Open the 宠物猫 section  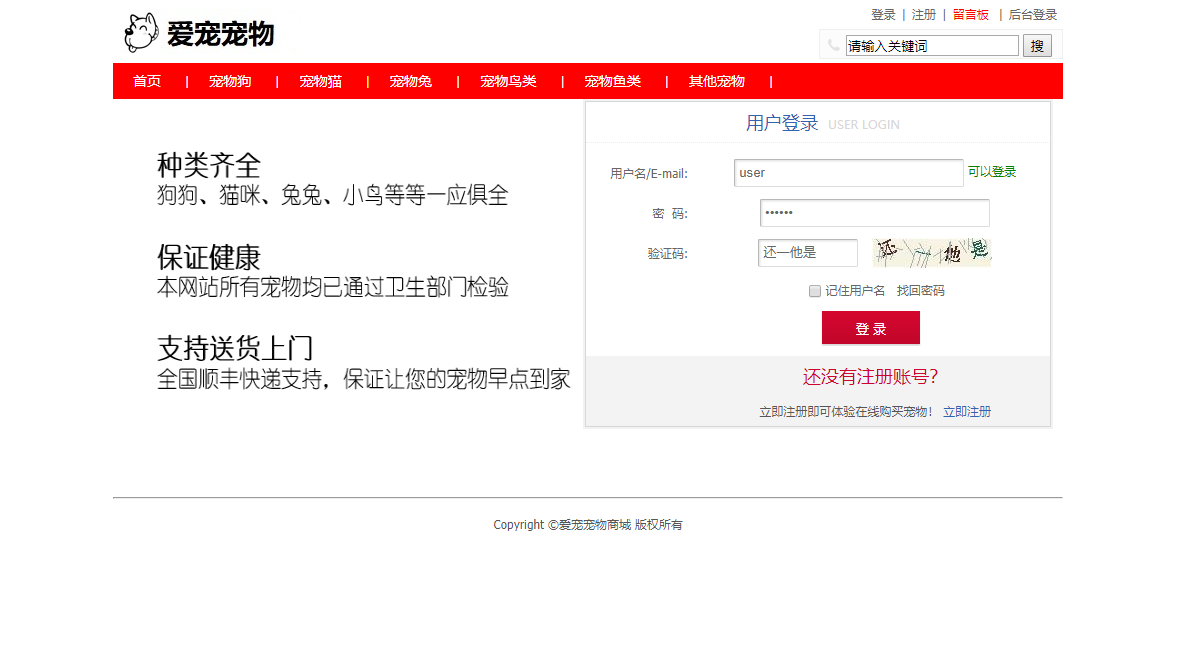(x=320, y=81)
